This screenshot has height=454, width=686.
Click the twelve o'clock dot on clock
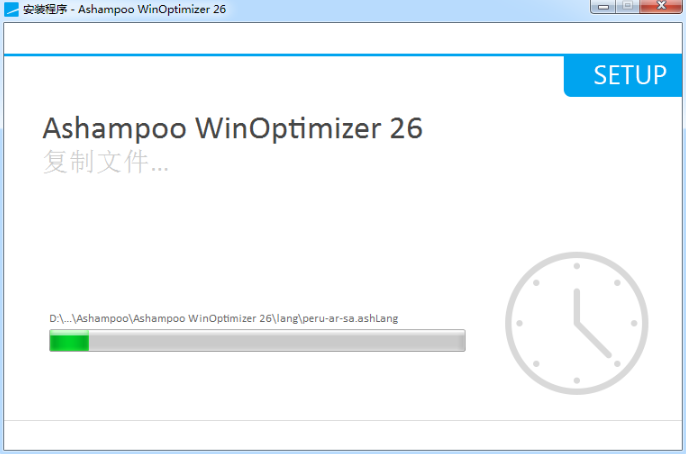point(577,266)
